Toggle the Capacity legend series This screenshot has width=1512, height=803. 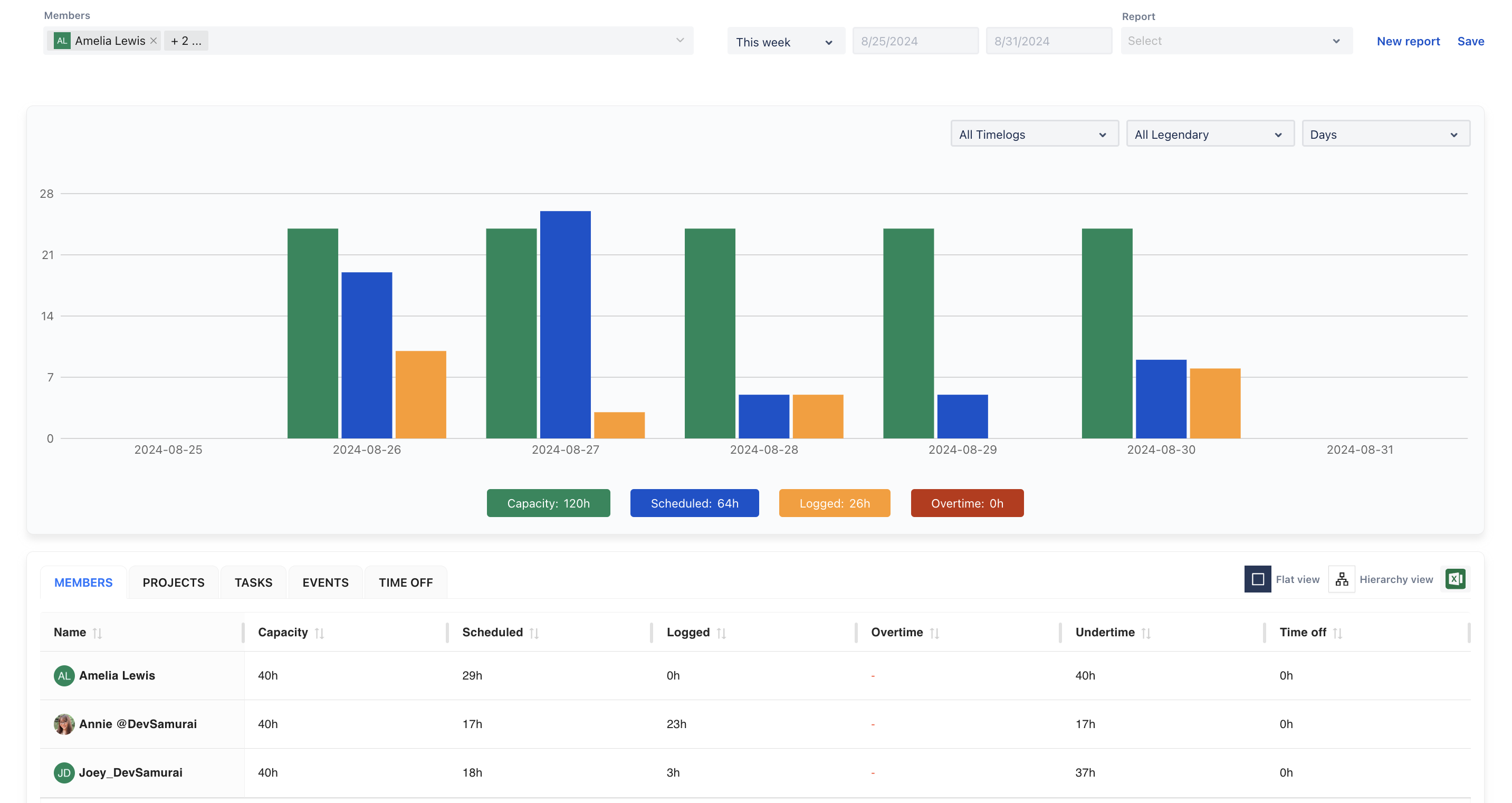[548, 503]
